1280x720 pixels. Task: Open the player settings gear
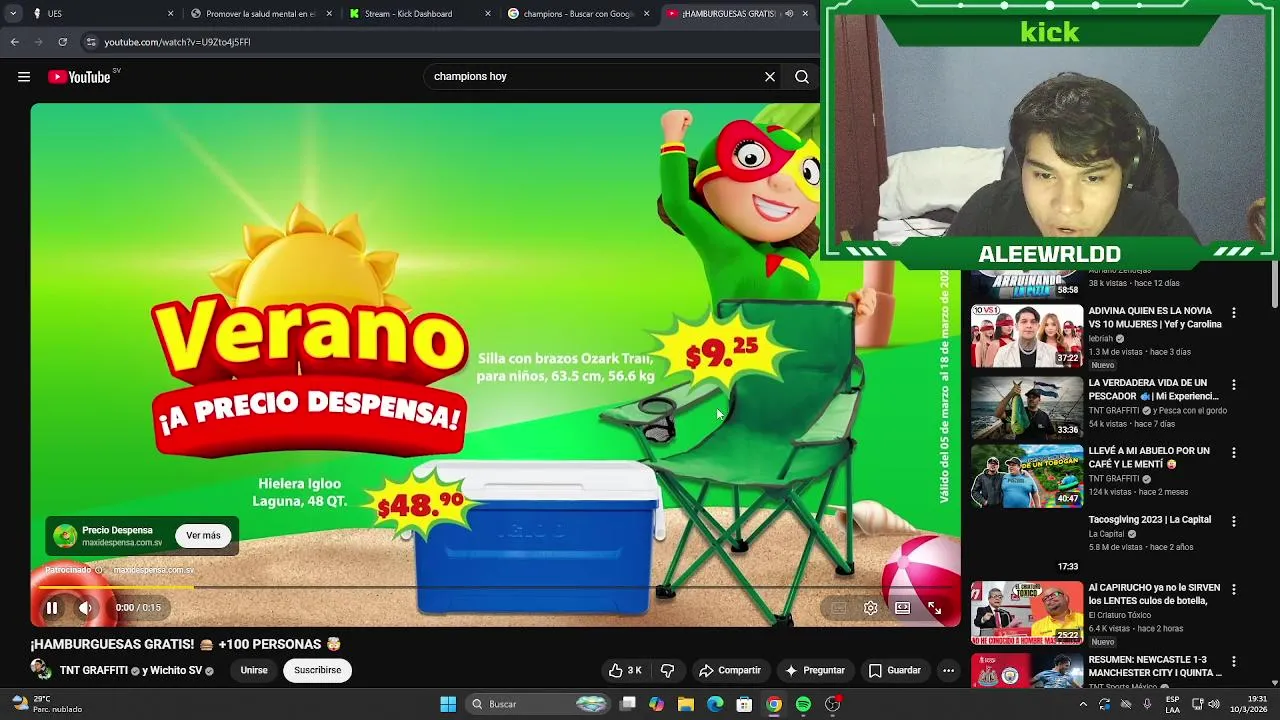871,607
